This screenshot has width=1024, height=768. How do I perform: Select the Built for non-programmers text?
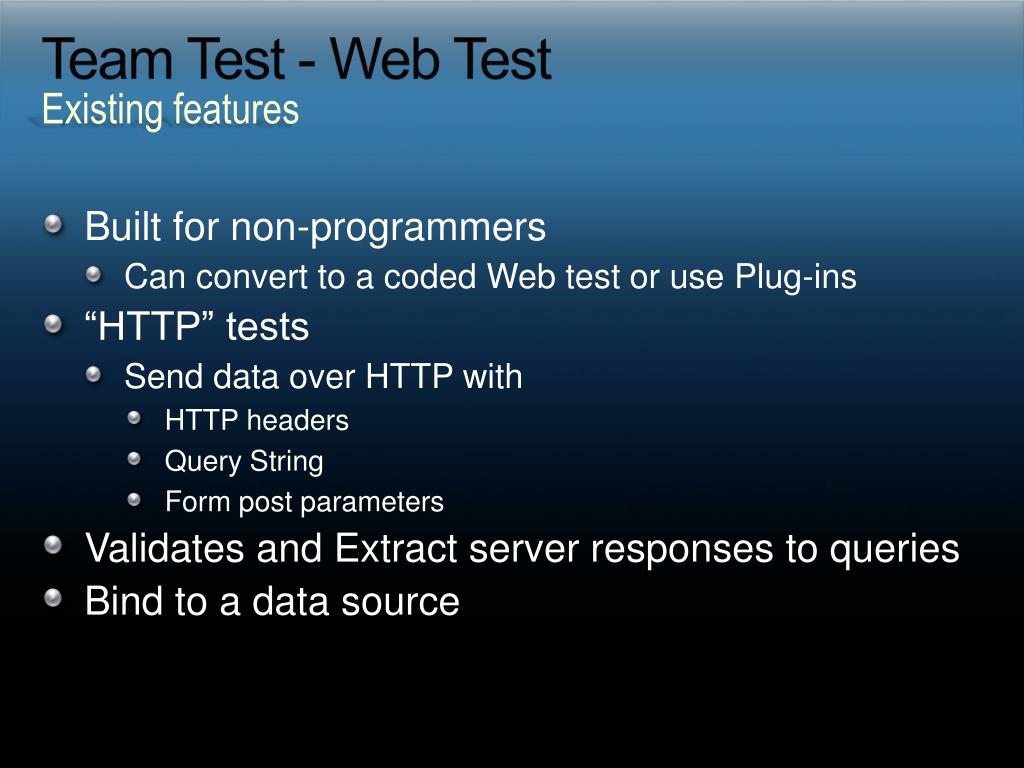[315, 228]
